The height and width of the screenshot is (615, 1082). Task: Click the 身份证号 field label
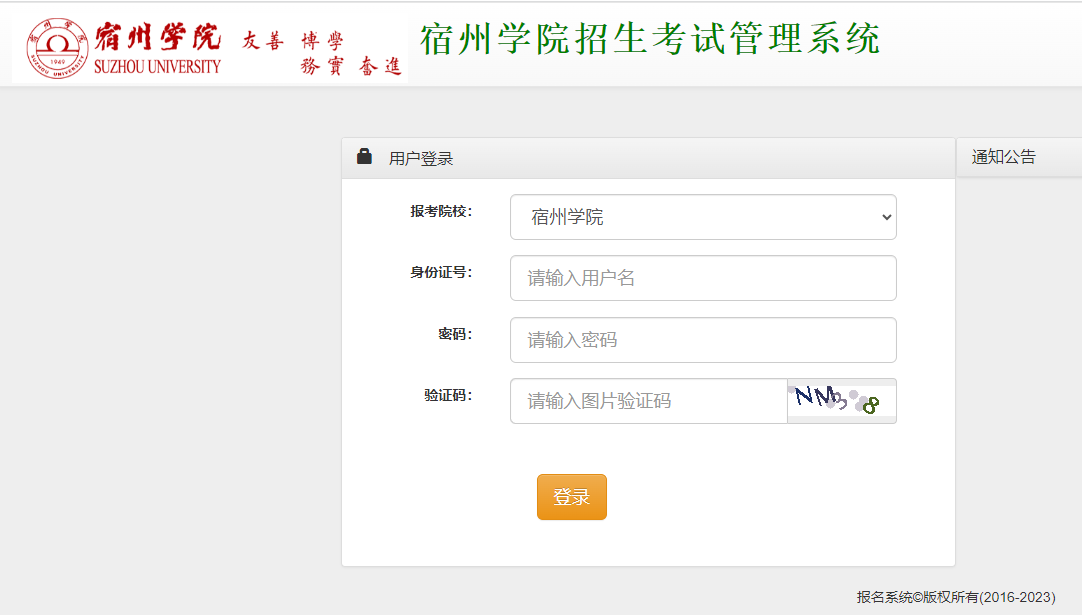click(x=440, y=272)
